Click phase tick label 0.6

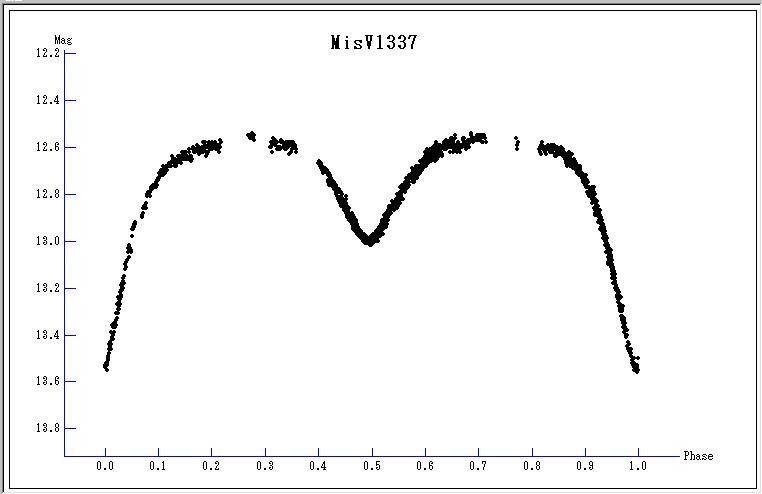425,466
